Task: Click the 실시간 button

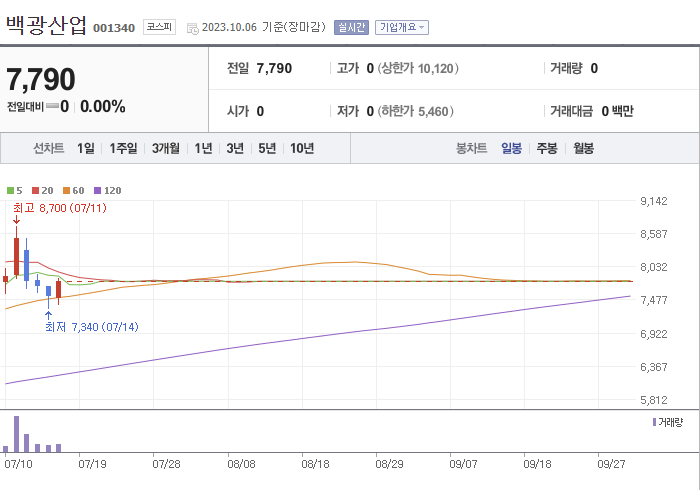Action: (x=351, y=27)
